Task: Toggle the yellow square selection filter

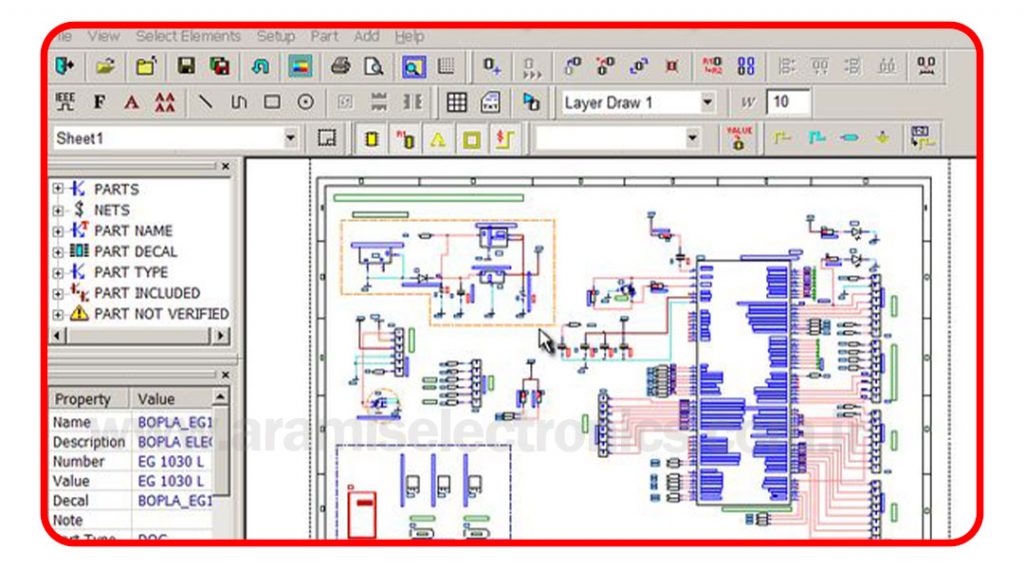Action: tap(472, 138)
